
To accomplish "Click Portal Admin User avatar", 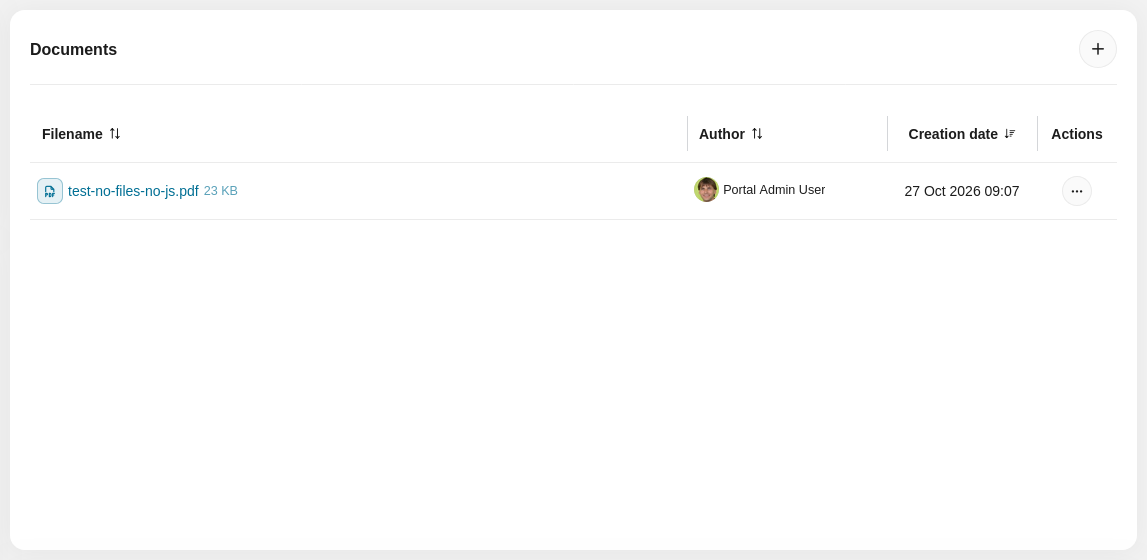I will tap(707, 190).
